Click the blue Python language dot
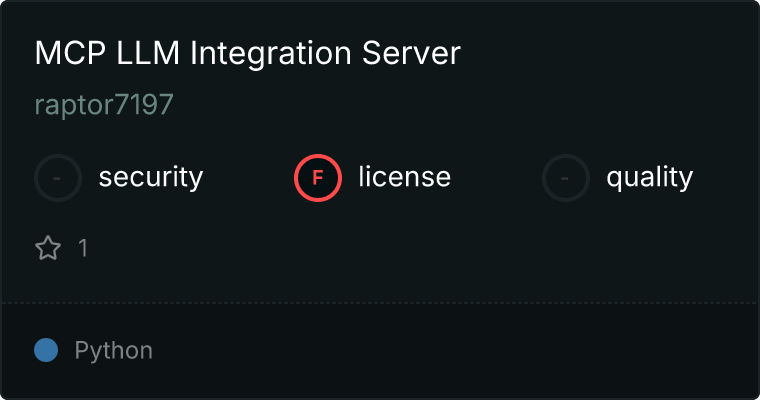Screen dimensions: 760x400 coord(46,350)
